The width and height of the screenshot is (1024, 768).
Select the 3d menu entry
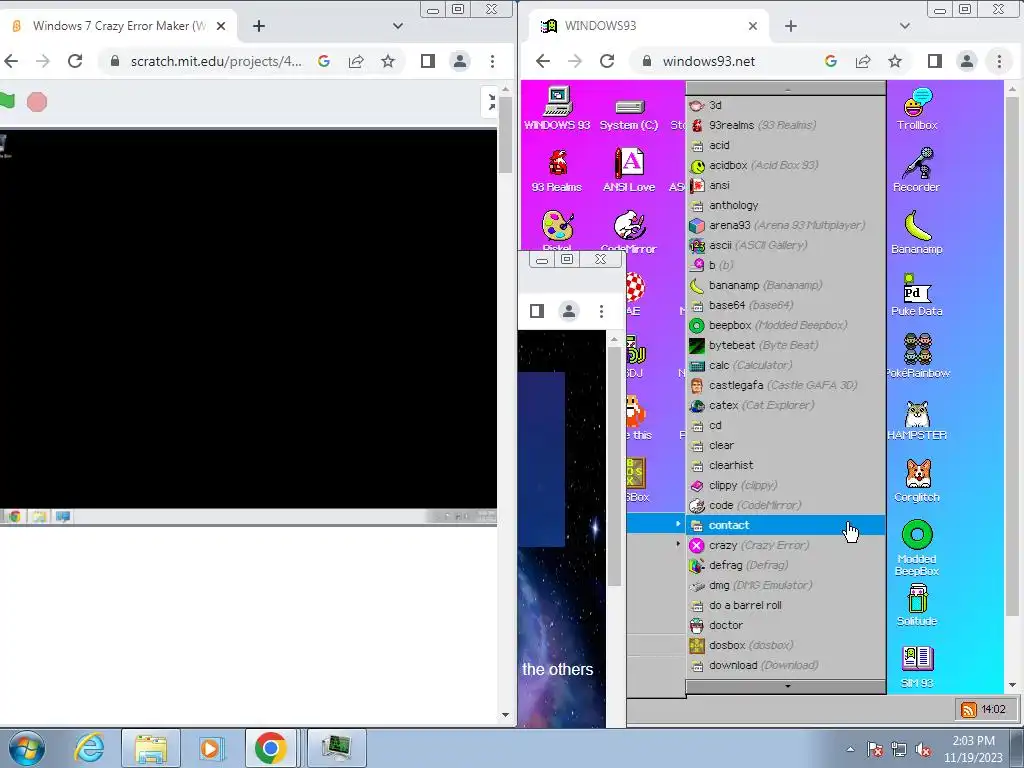point(786,105)
